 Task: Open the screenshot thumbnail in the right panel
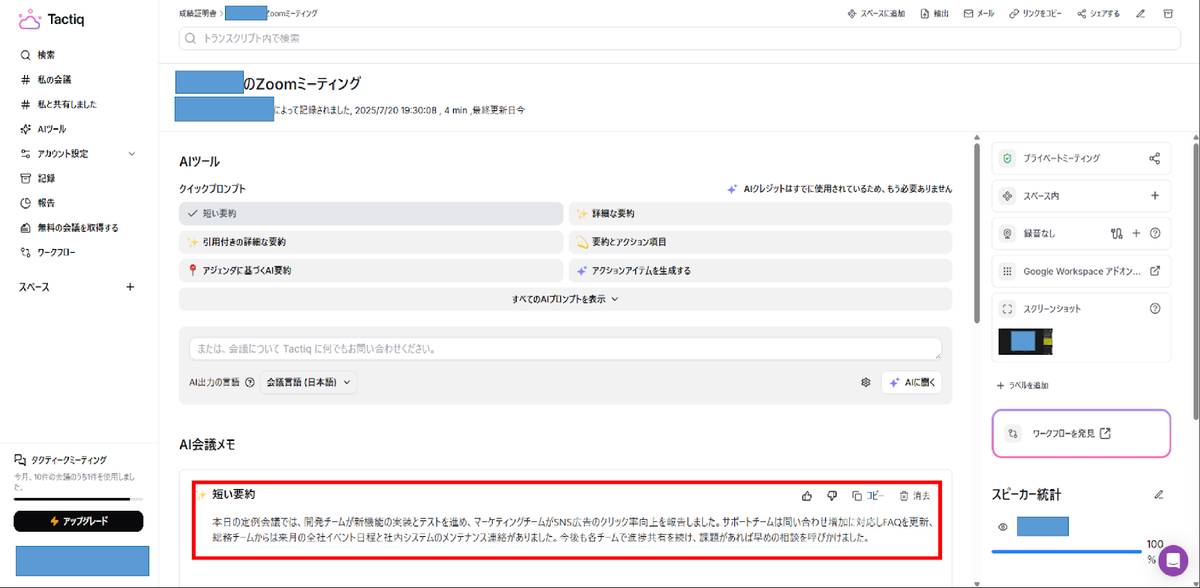pos(1027,342)
